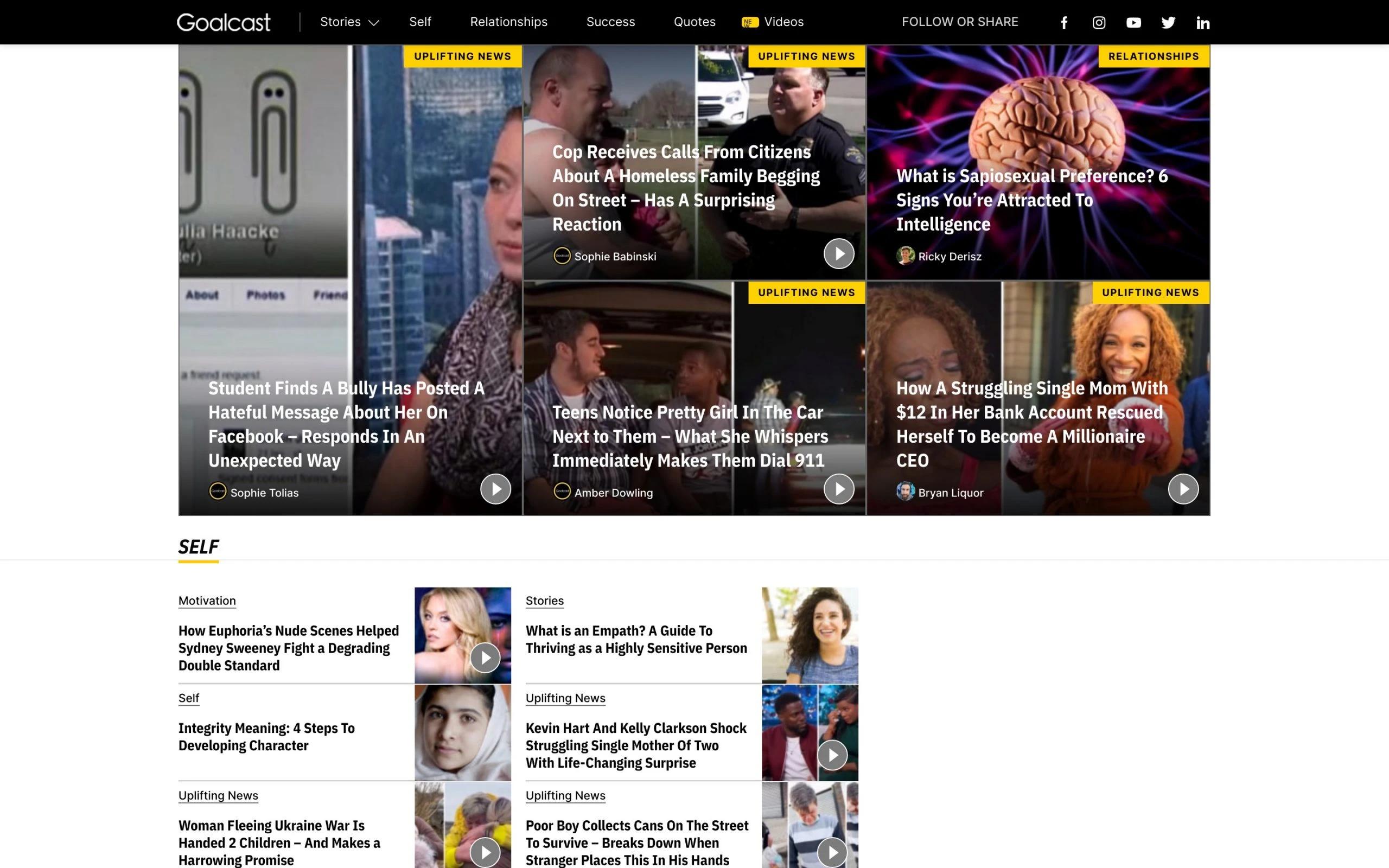The image size is (1389, 868).
Task: Open the Relationships menu item
Action: pyautogui.click(x=508, y=22)
